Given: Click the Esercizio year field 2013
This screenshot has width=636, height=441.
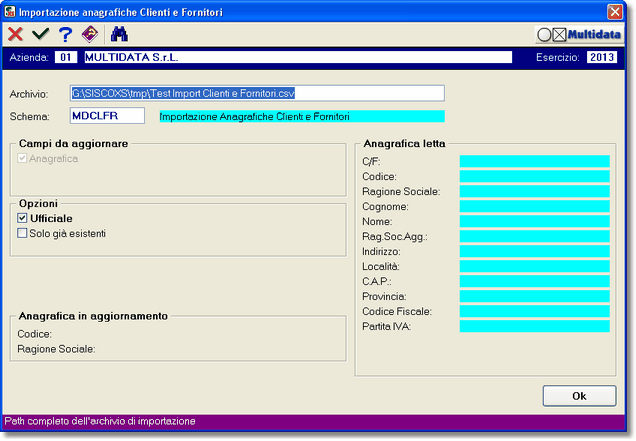Looking at the screenshot, I should pos(602,57).
